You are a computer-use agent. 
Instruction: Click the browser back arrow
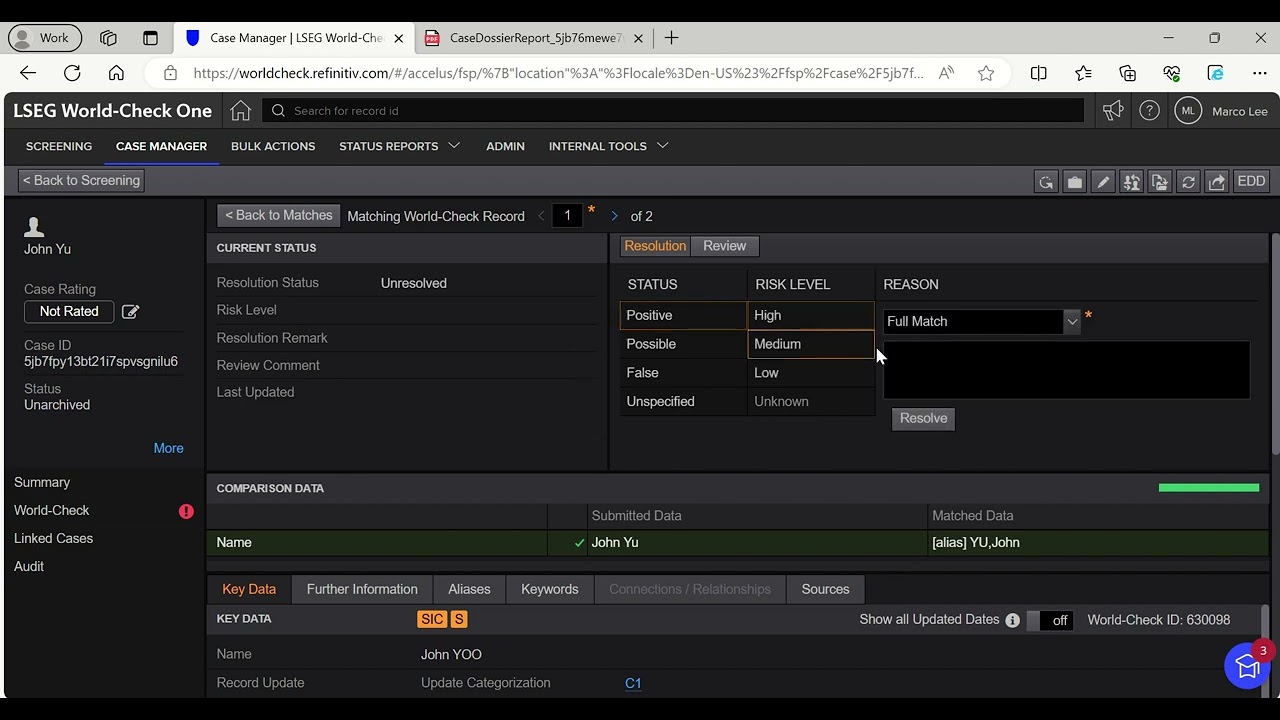pos(28,73)
